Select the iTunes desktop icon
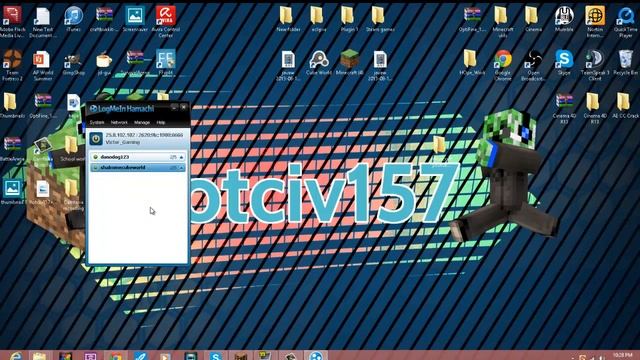 coord(73,19)
